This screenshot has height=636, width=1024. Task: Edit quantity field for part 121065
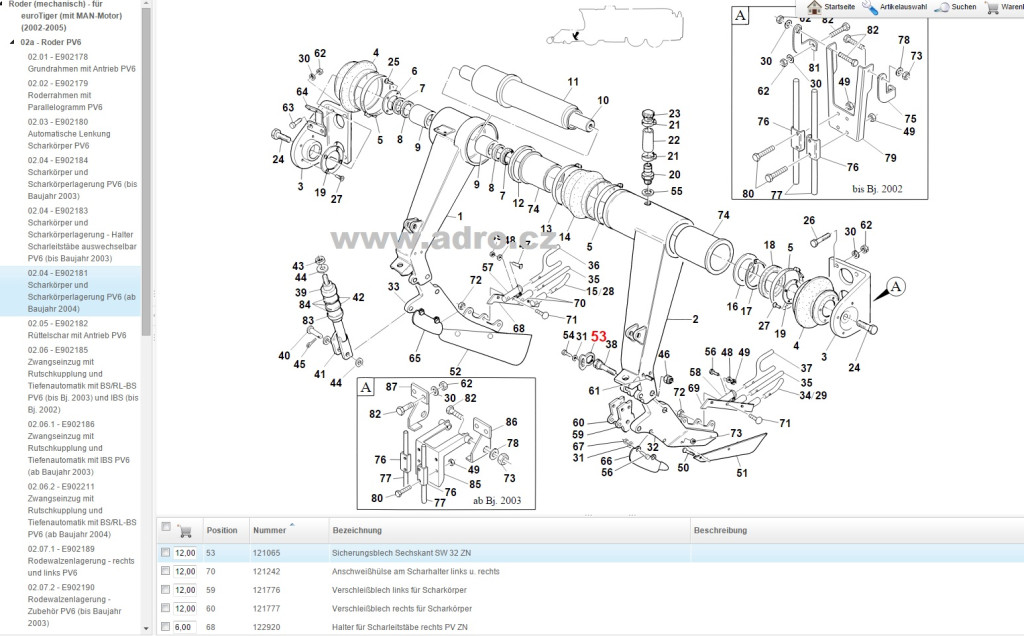[185, 553]
